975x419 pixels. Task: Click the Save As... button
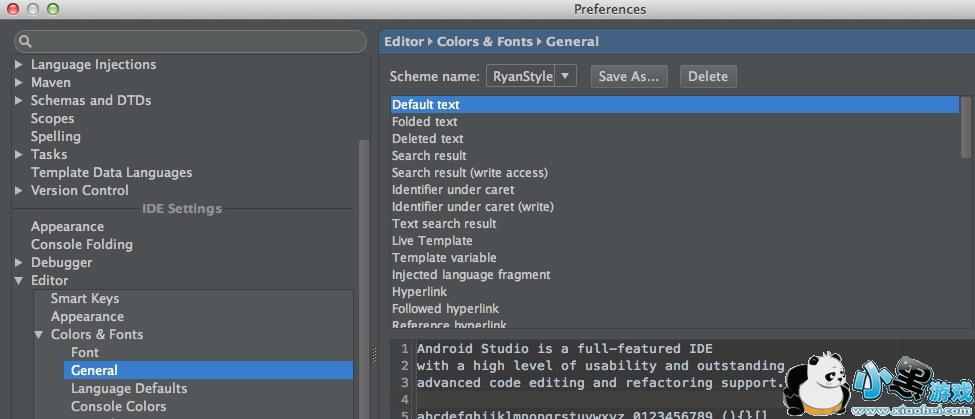(x=629, y=76)
